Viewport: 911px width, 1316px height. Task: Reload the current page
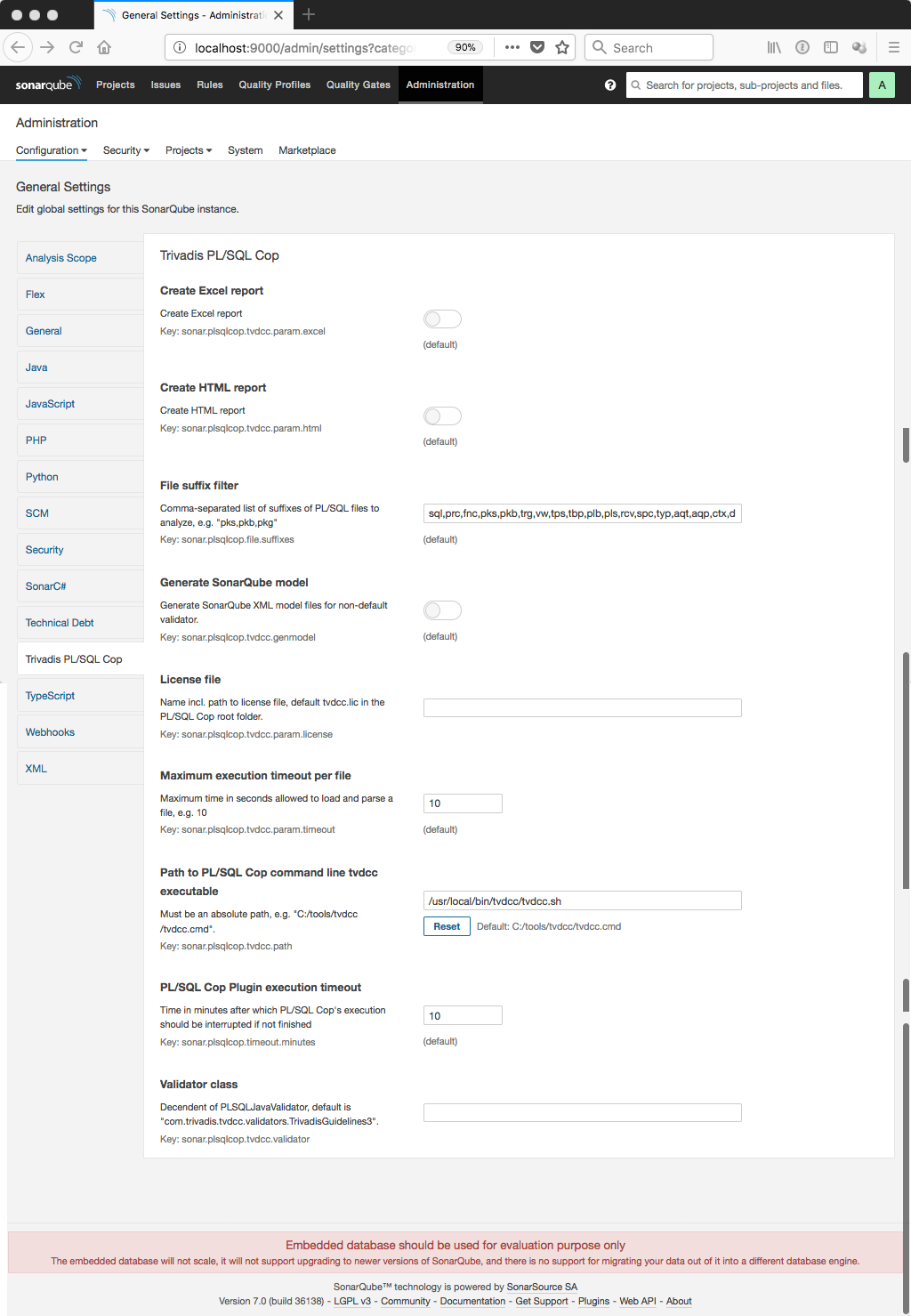point(76,47)
